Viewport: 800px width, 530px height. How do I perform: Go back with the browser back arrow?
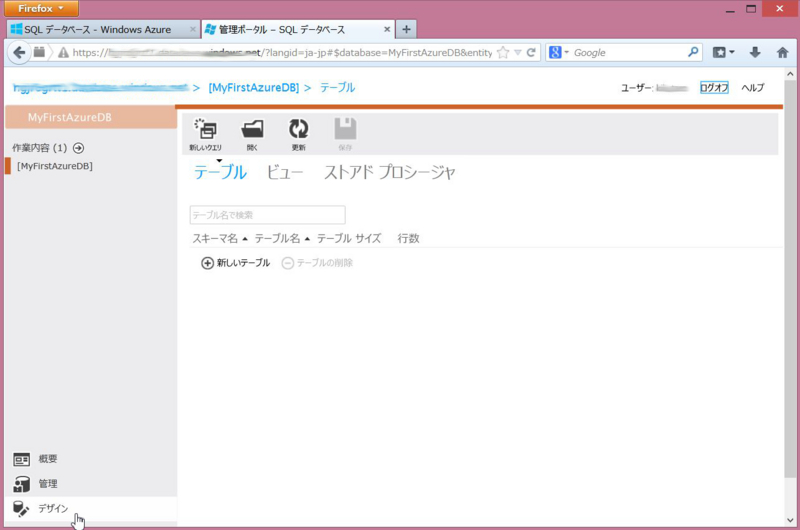[19, 53]
